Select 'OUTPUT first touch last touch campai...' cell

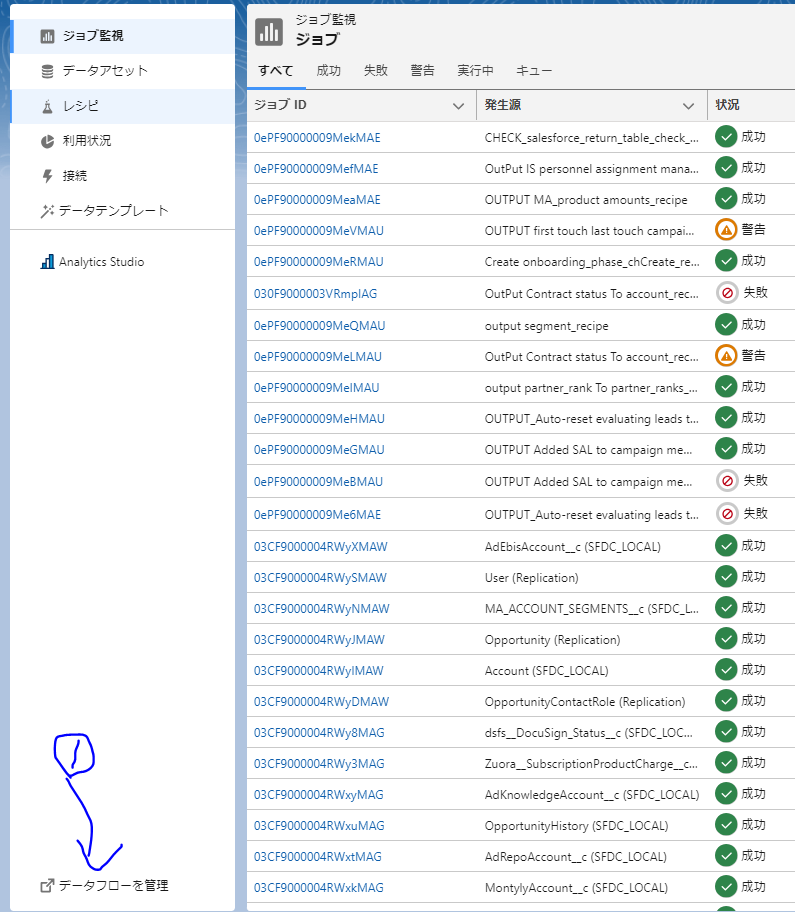tap(589, 231)
